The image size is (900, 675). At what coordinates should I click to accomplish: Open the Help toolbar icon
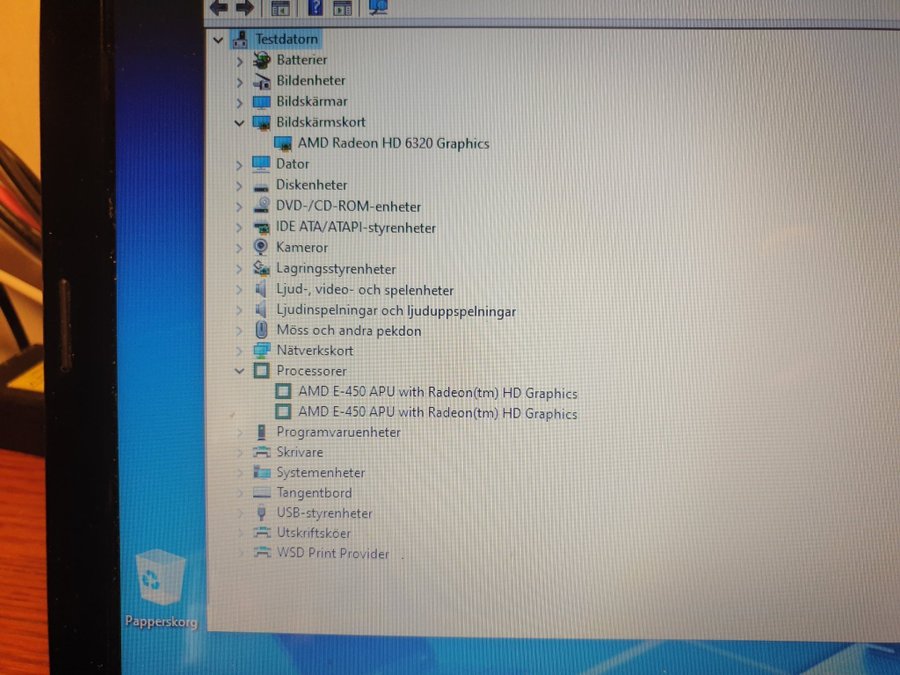(x=315, y=7)
